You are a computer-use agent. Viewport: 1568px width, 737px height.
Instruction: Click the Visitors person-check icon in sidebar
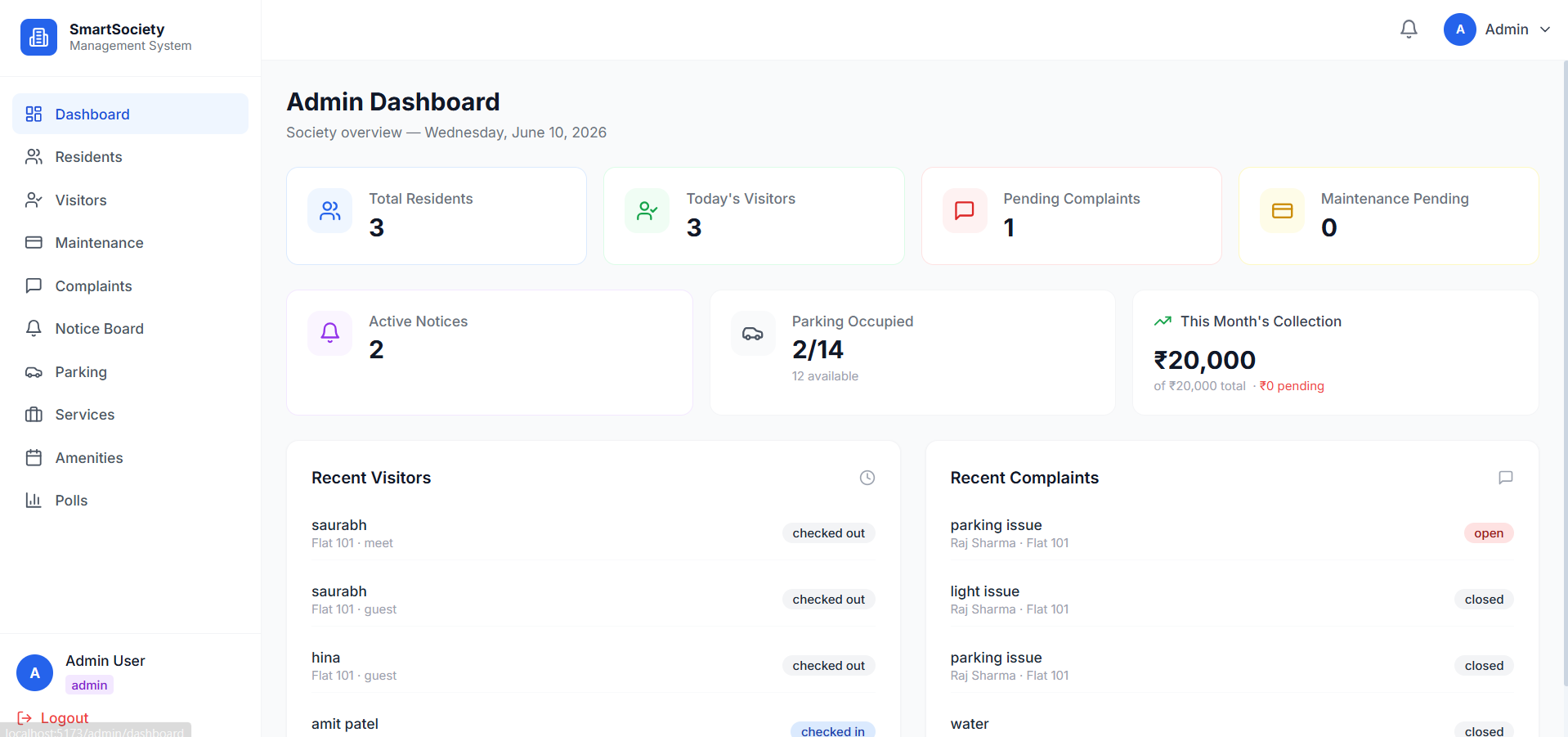point(34,200)
